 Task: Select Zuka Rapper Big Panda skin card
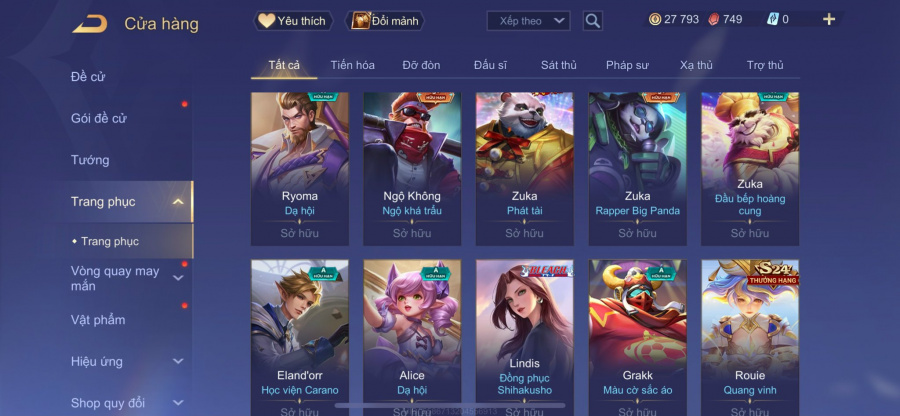[x=637, y=169]
